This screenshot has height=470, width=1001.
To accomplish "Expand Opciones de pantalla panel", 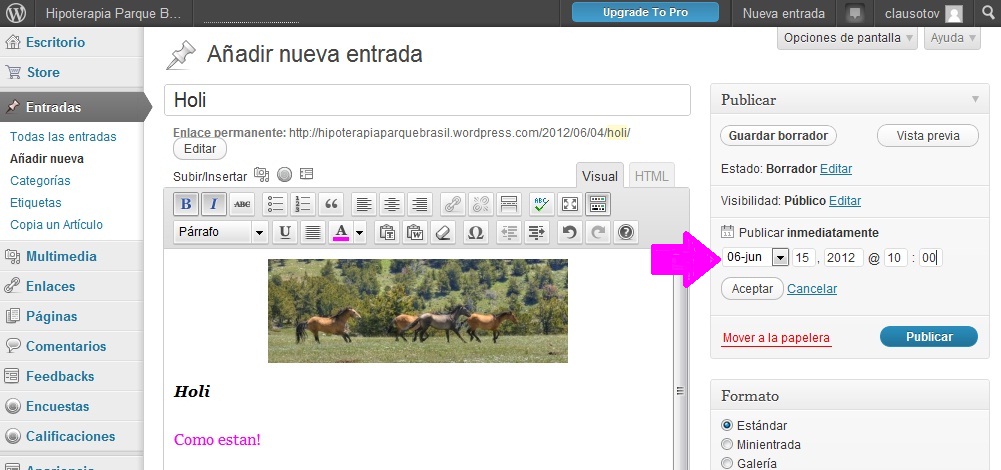I will tap(847, 38).
